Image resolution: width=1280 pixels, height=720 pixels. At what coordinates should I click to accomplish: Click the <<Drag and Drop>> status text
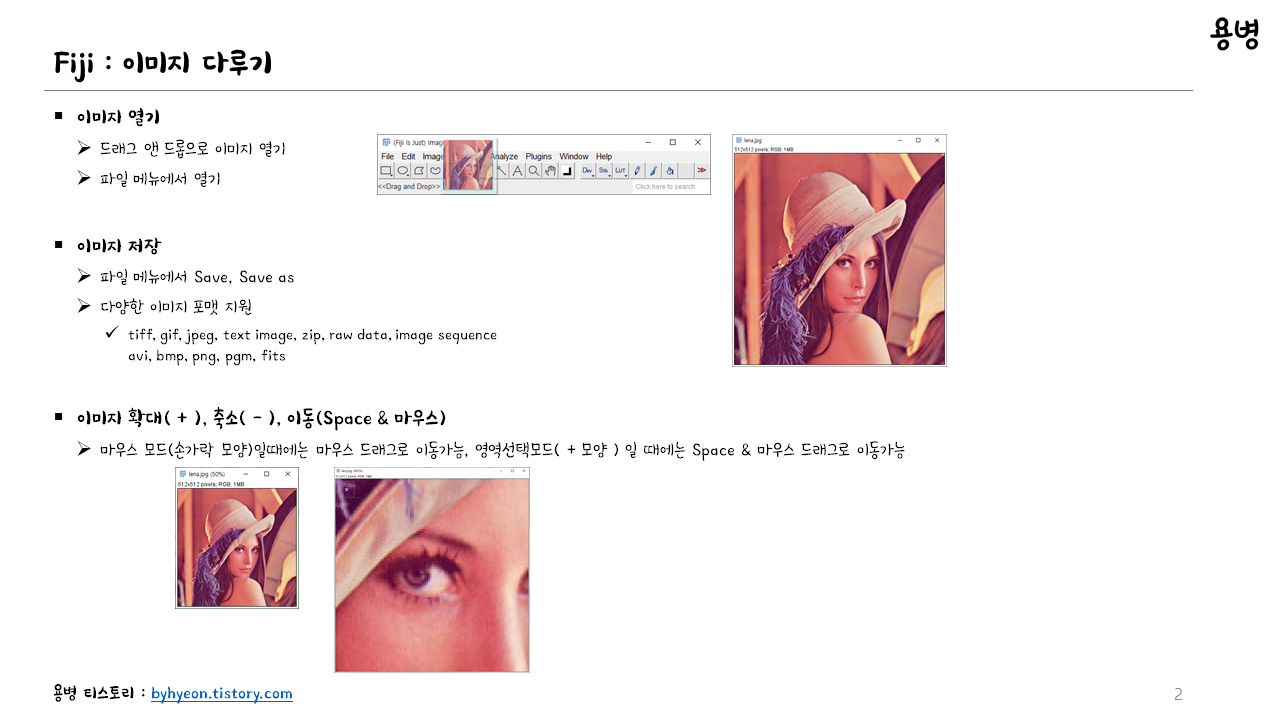point(409,187)
